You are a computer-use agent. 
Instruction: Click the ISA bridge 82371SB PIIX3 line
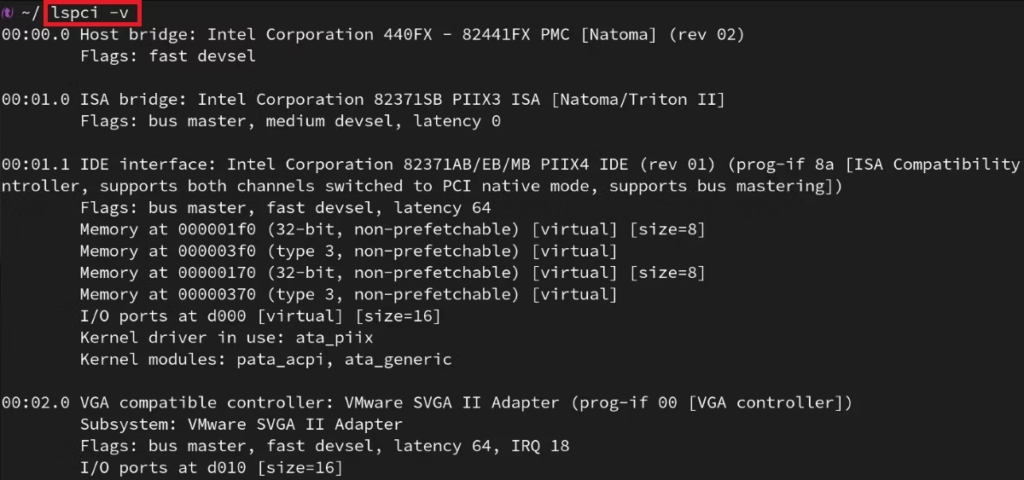tap(363, 100)
